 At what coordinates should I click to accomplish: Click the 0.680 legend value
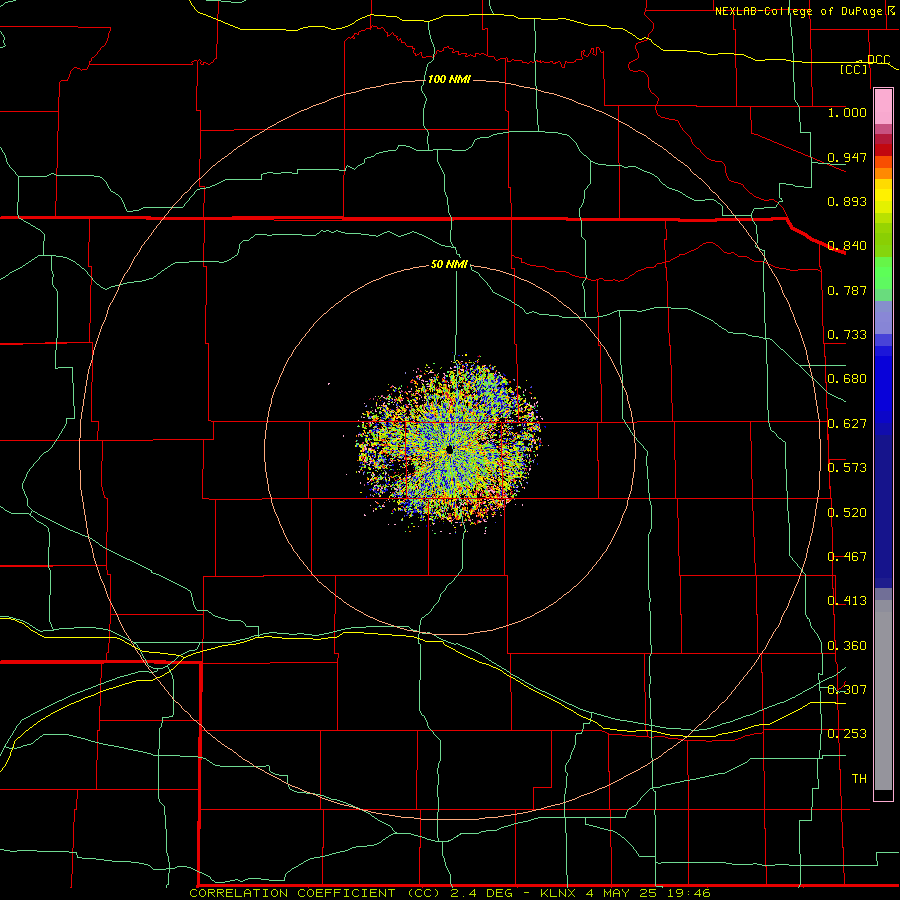click(x=847, y=379)
